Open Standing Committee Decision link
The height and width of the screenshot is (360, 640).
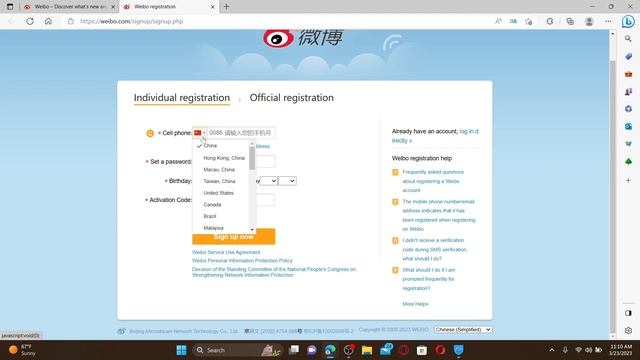[x=274, y=272]
